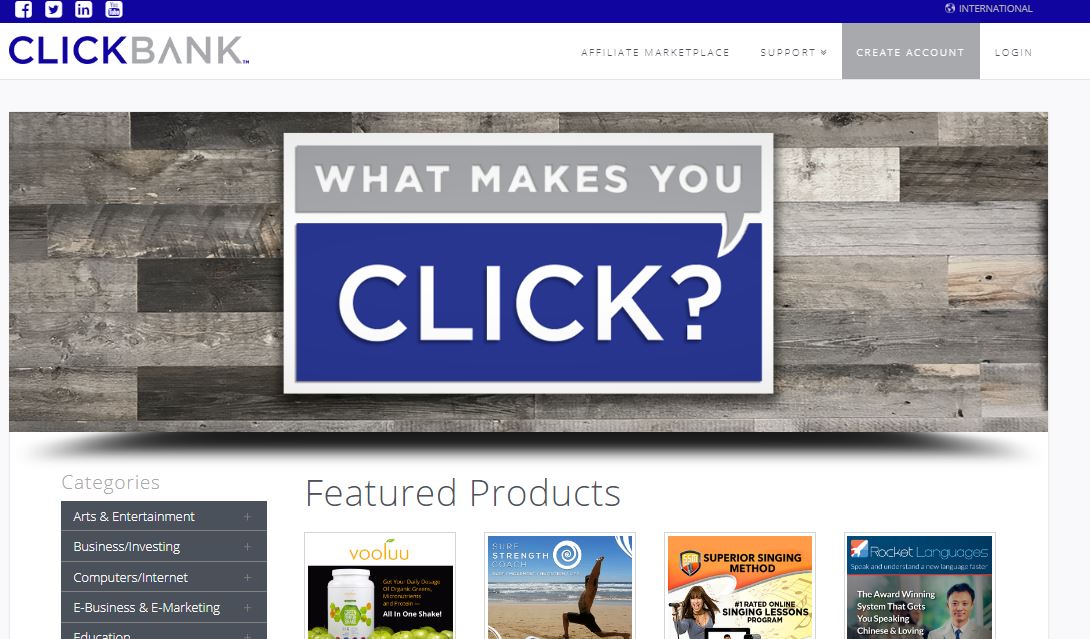Open the Twitter social icon

[54, 9]
